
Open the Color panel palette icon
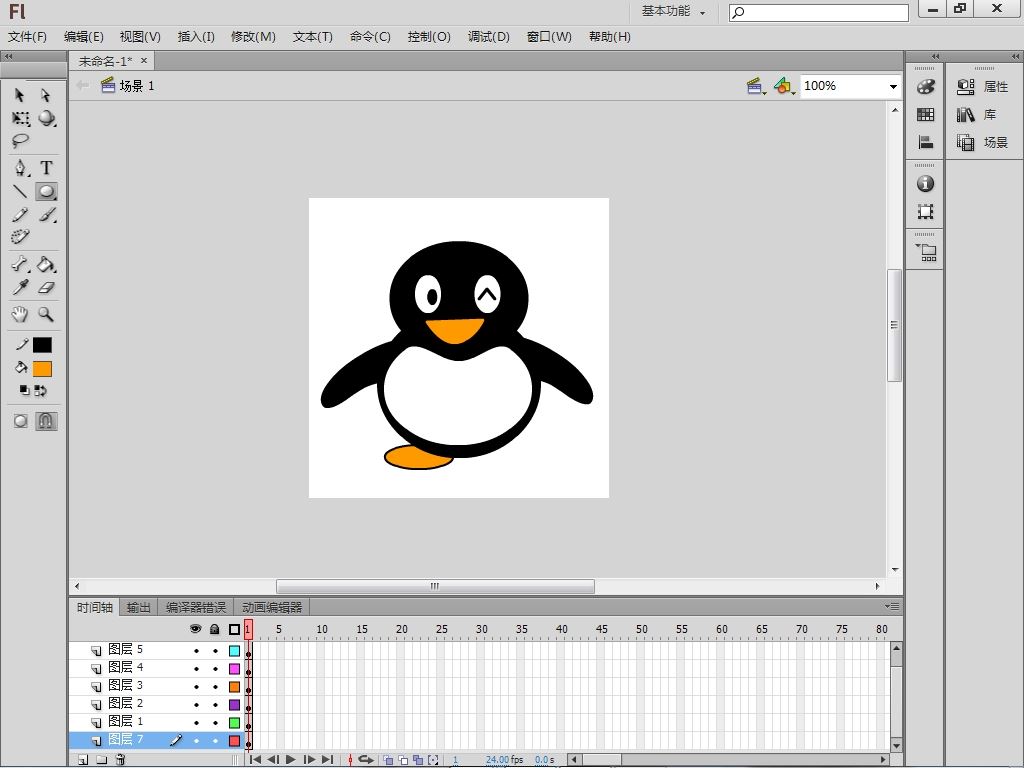[x=925, y=86]
